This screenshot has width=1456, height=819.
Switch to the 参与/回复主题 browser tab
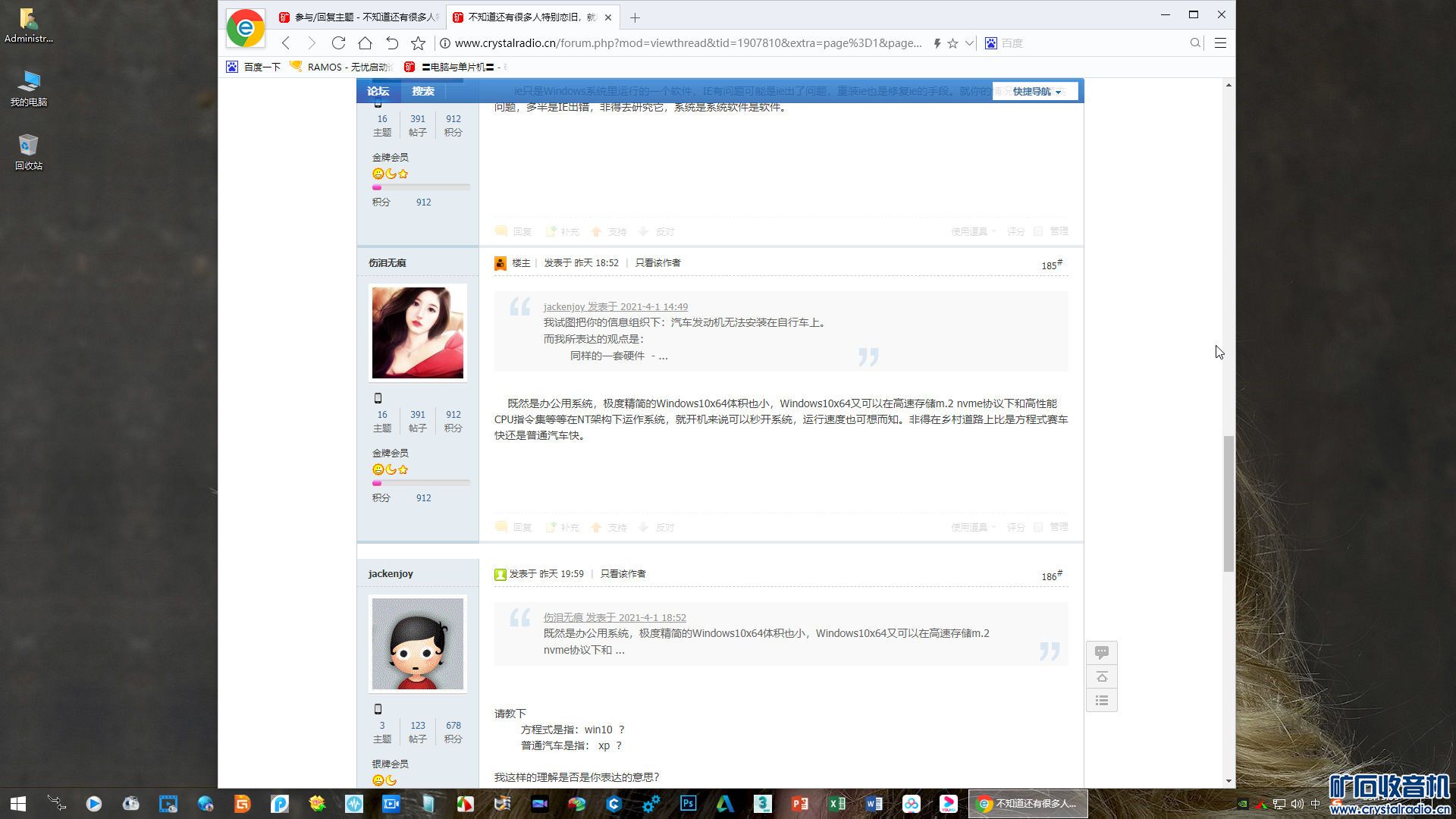[359, 17]
